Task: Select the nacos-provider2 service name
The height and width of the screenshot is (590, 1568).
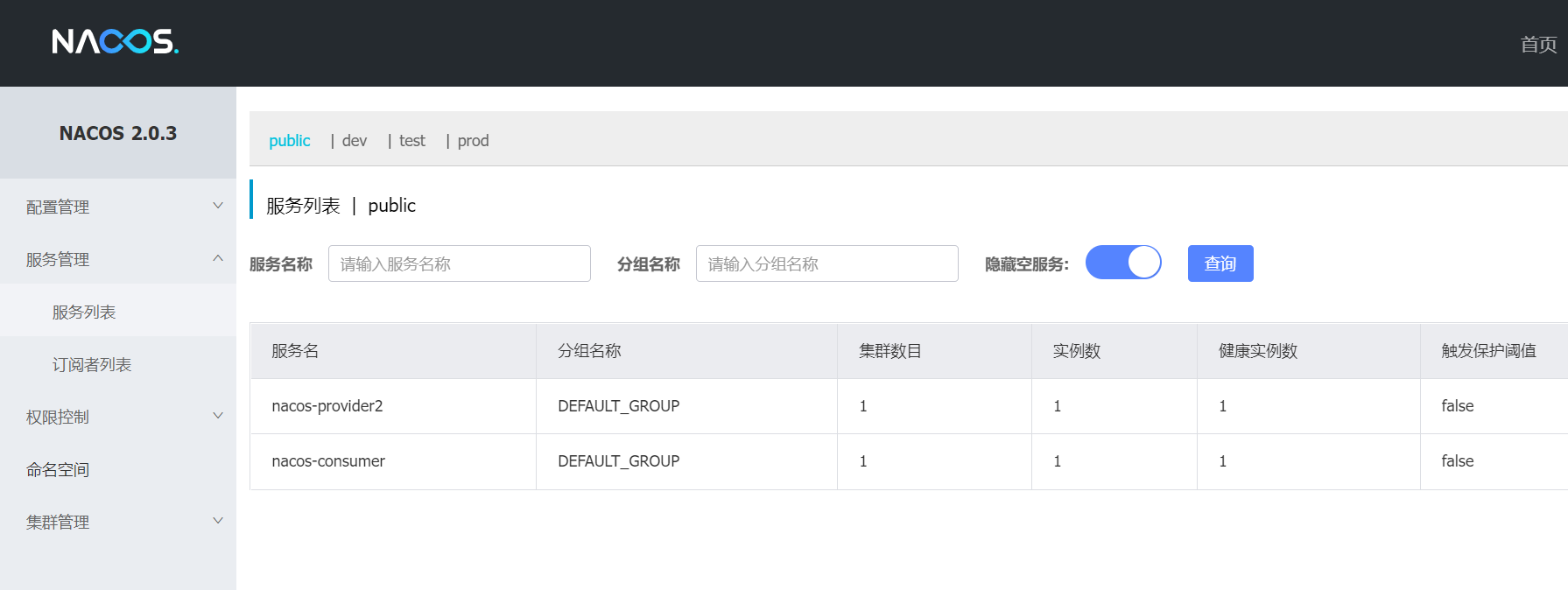Action: [327, 406]
